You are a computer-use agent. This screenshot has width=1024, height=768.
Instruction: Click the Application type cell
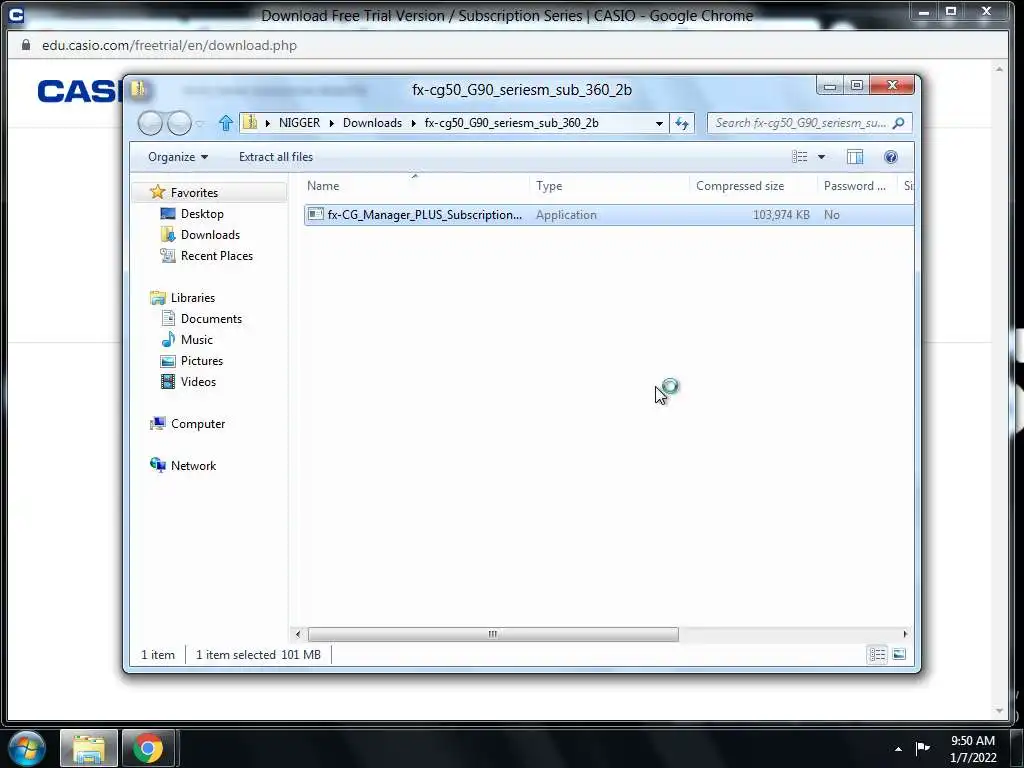566,215
